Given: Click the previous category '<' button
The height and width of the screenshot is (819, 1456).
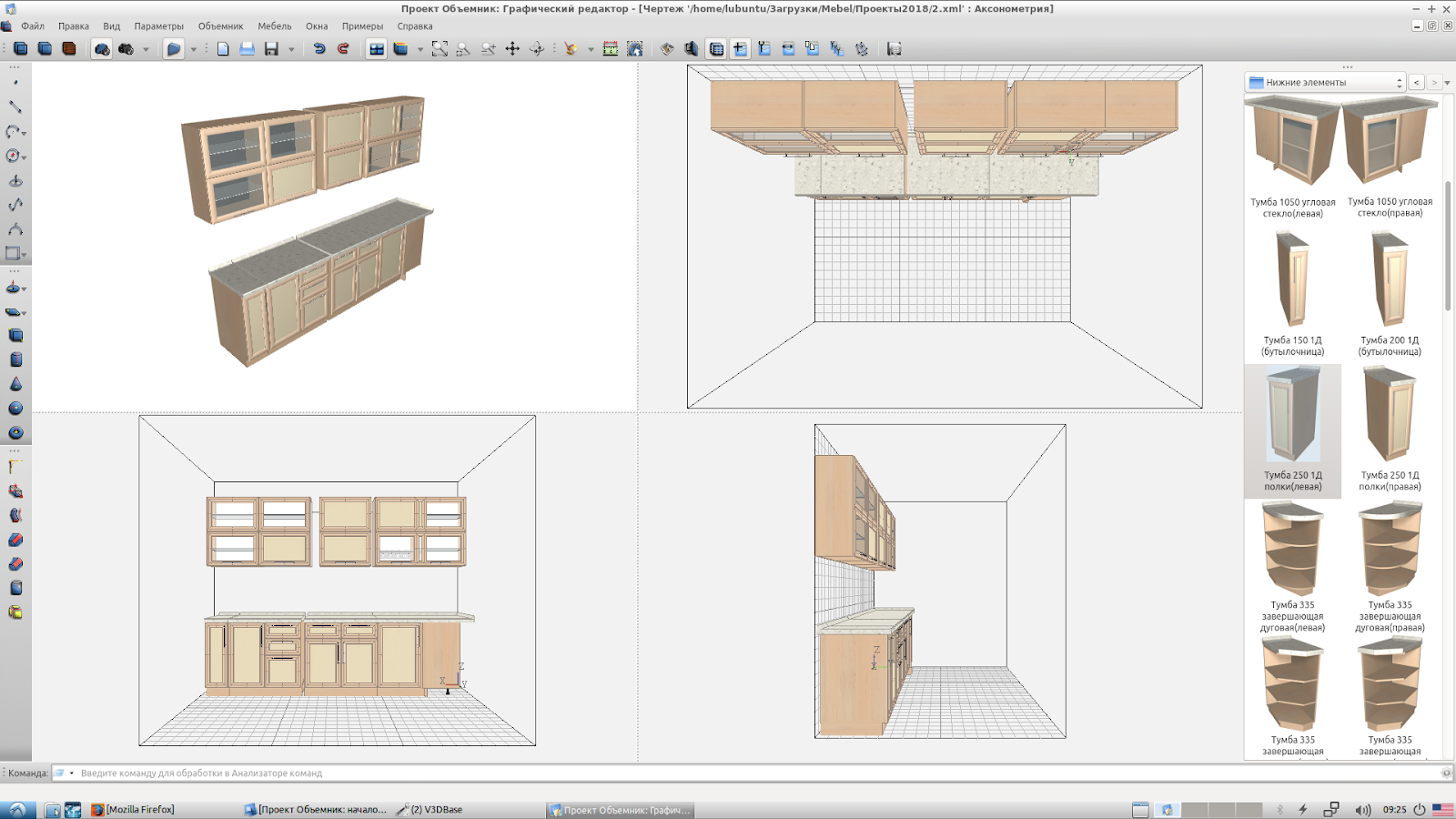Looking at the screenshot, I should tap(1416, 83).
